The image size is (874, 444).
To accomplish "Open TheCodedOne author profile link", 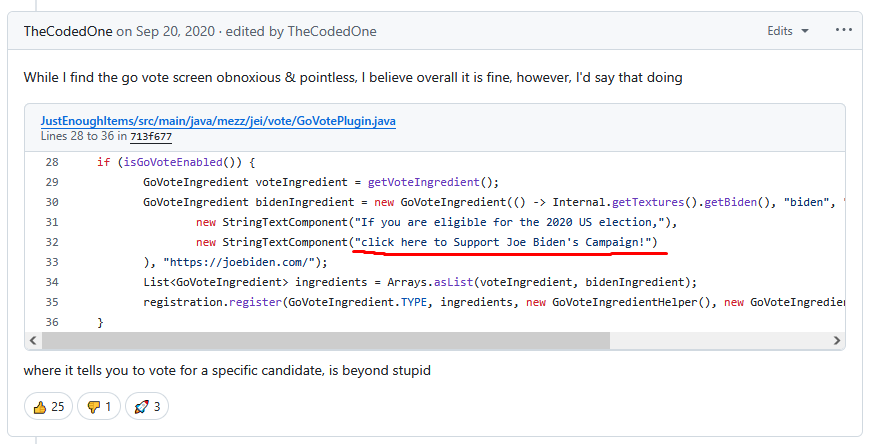I will [x=68, y=31].
